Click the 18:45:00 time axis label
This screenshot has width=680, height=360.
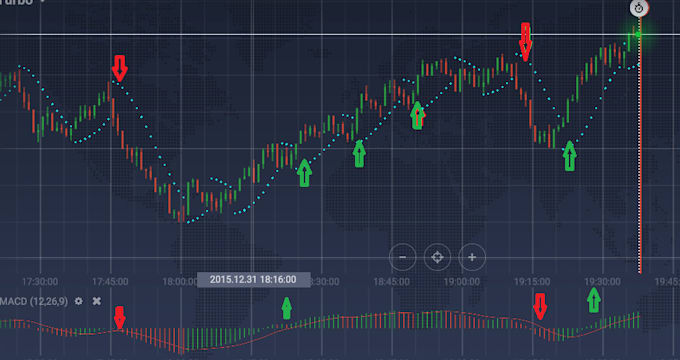(x=391, y=282)
